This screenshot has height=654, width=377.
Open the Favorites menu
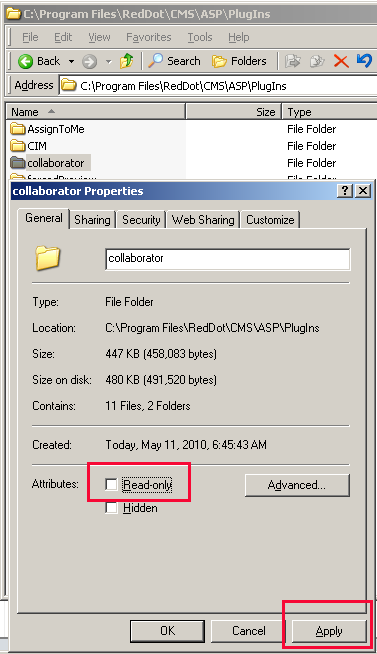click(x=148, y=37)
